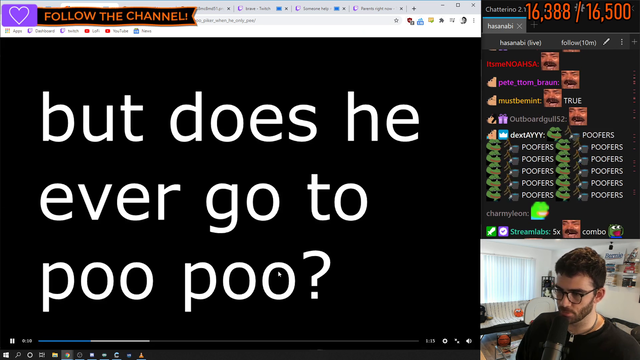Add a new split in Chatterino

point(634,42)
